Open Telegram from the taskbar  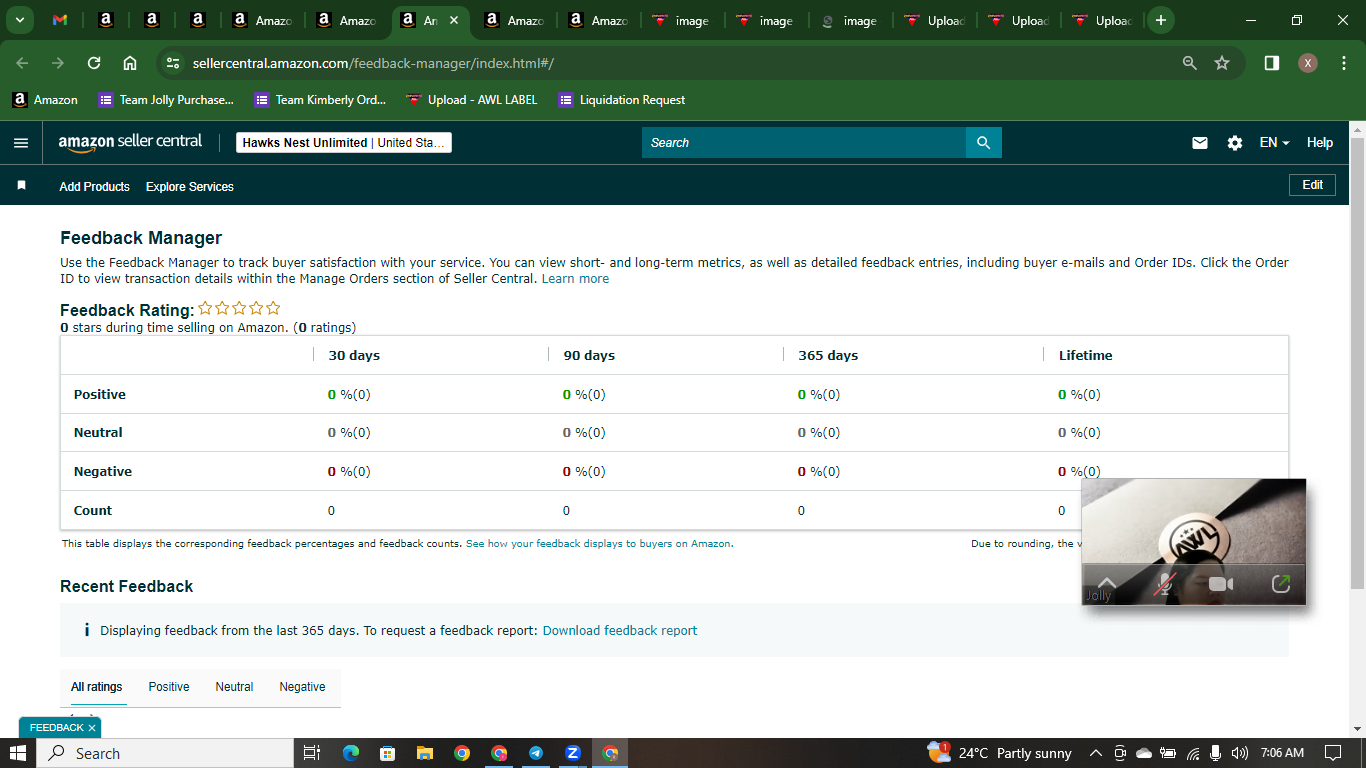(x=536, y=753)
